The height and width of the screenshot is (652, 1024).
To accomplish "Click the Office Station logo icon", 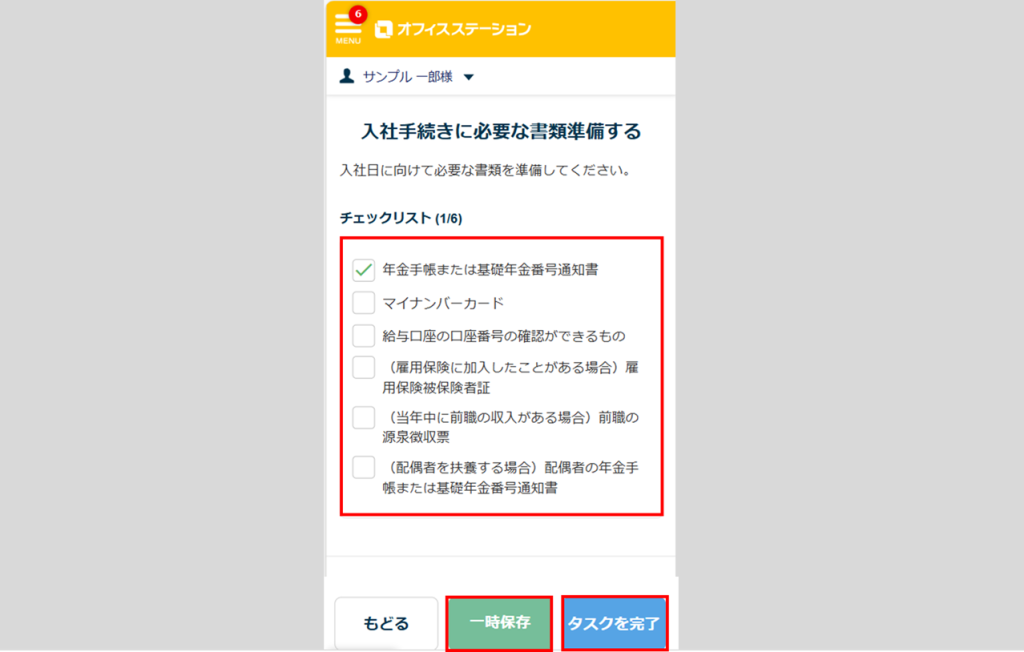I will [383, 29].
